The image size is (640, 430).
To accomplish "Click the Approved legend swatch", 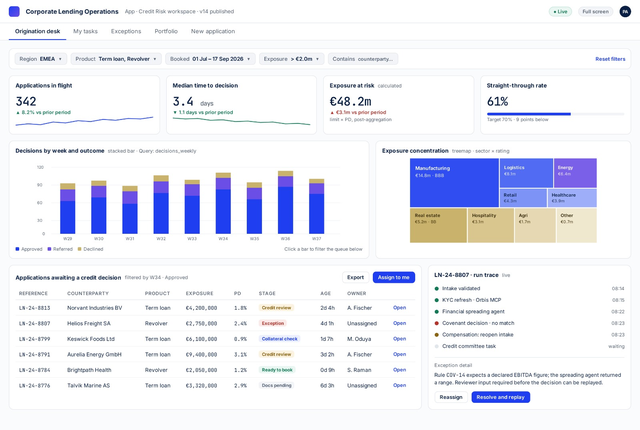I will pyautogui.click(x=17, y=249).
